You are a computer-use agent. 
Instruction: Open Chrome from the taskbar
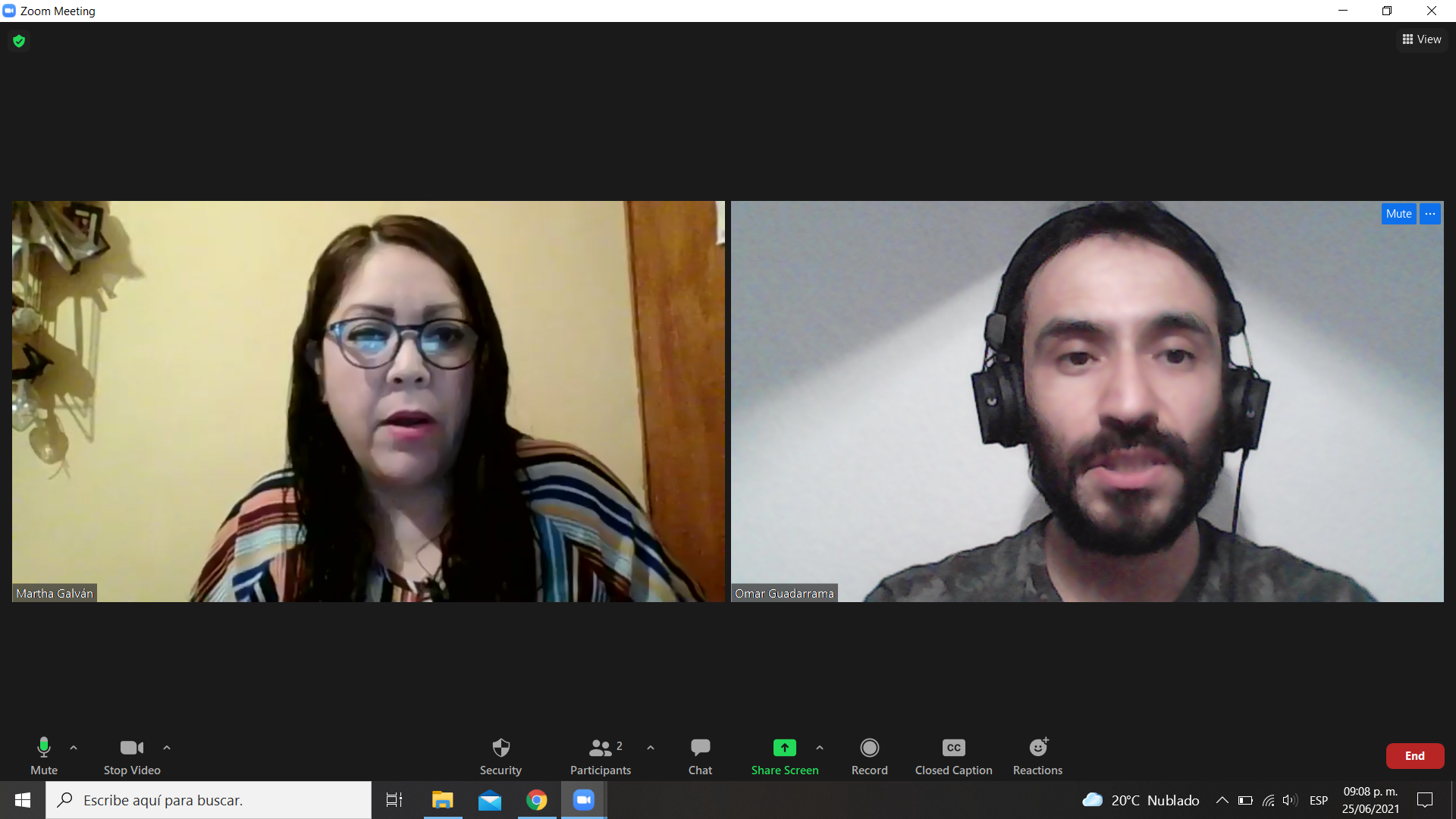(537, 800)
